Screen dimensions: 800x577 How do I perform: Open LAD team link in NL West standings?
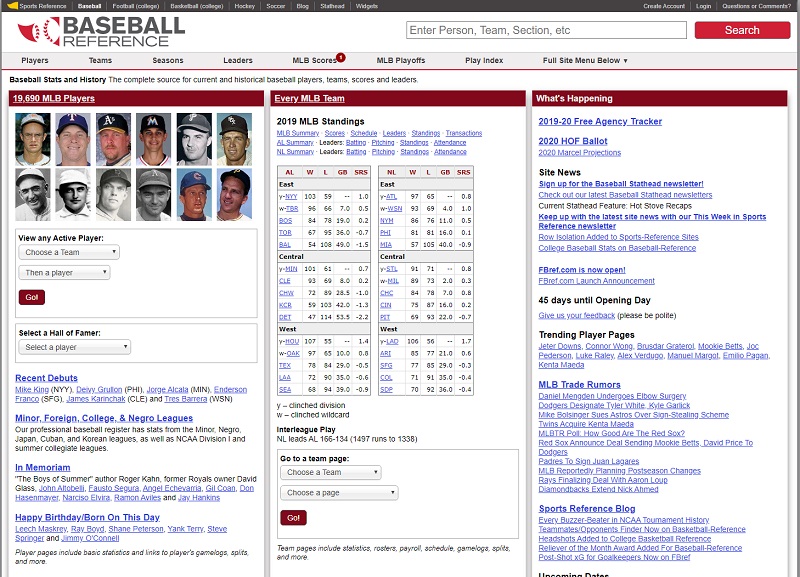point(393,341)
